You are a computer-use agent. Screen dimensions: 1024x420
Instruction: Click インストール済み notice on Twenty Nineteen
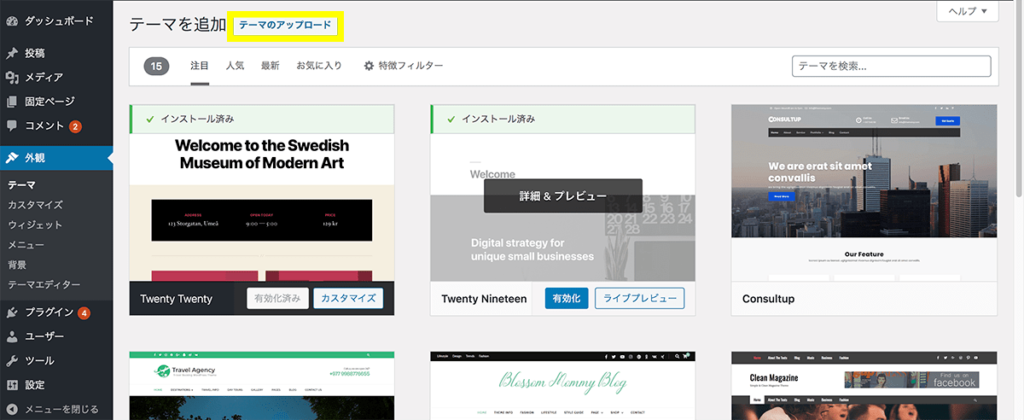(x=563, y=120)
